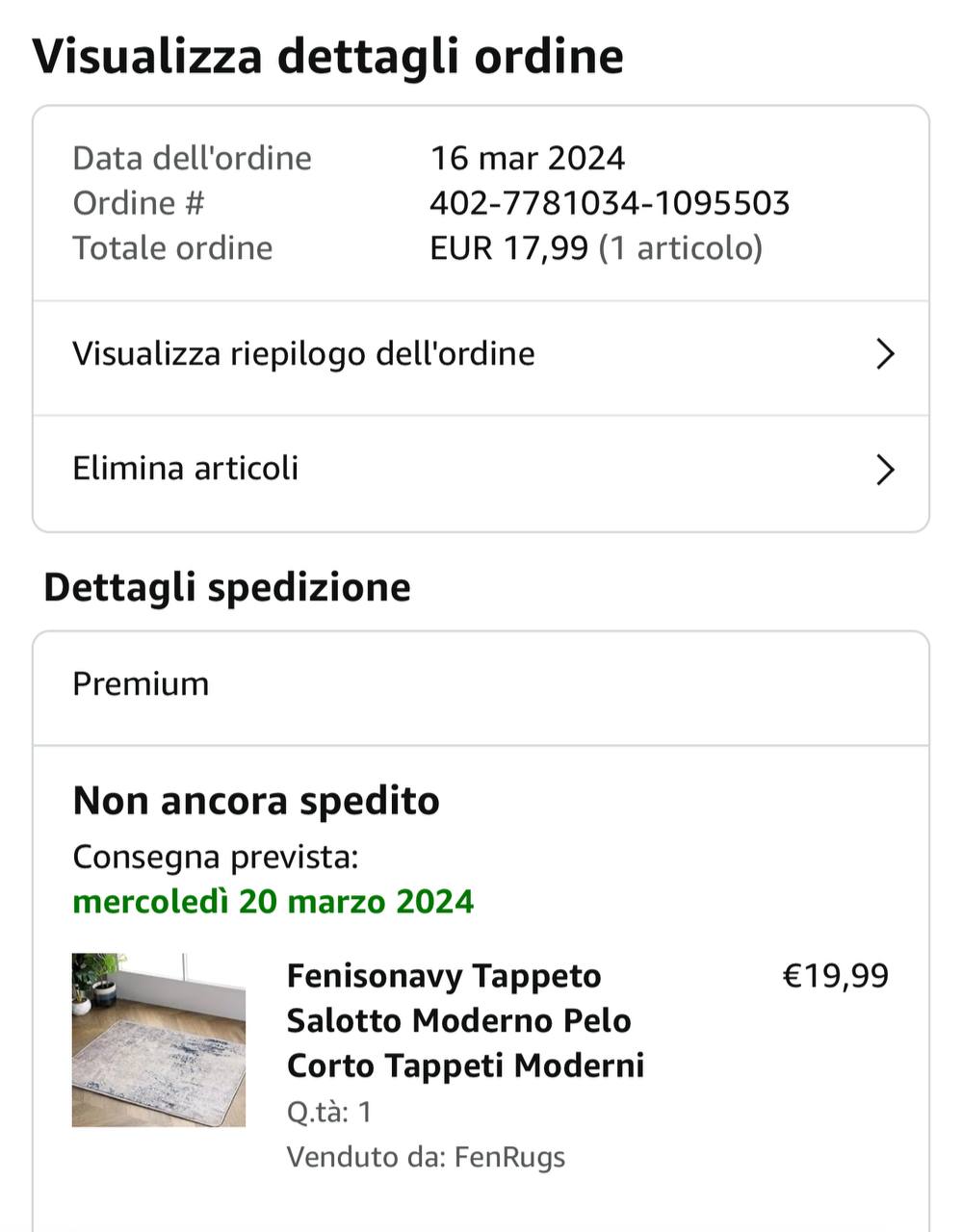The height and width of the screenshot is (1232, 962).
Task: Click the order date 16 mar 2024
Action: click(528, 158)
